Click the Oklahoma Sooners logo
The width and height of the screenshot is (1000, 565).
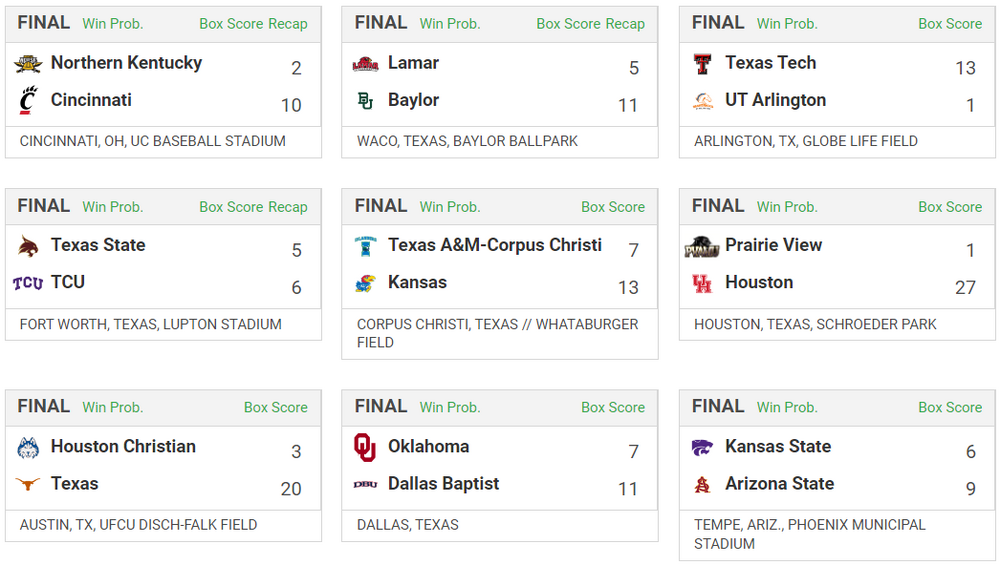(x=365, y=447)
